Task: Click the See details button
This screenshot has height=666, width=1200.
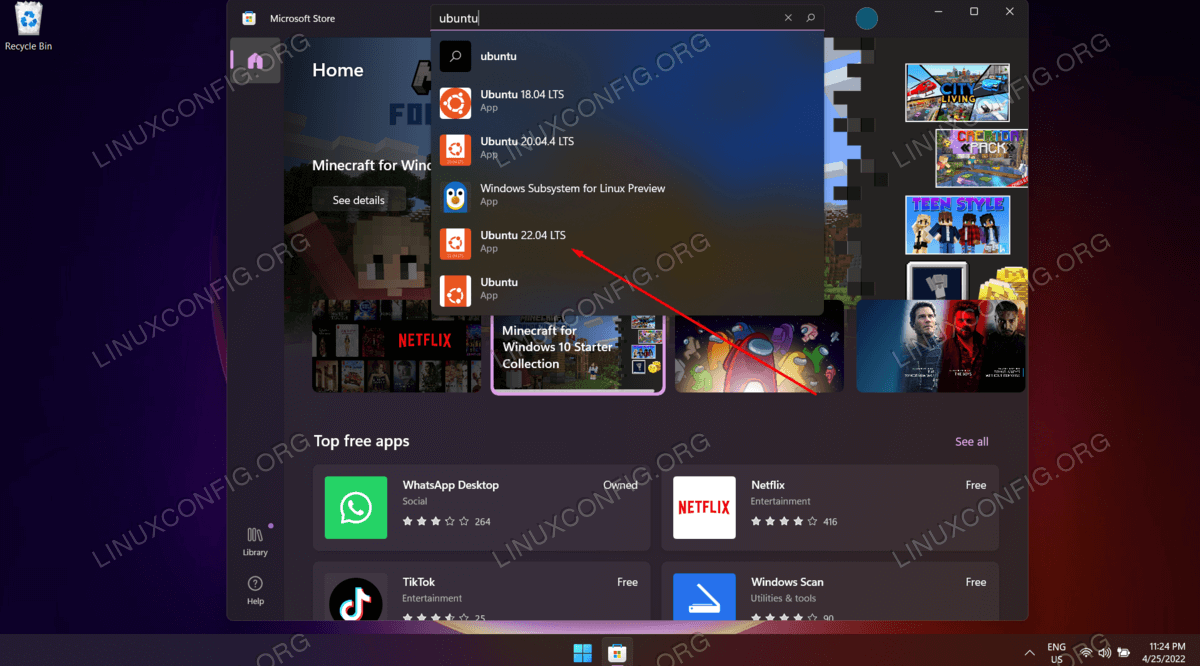Action: [x=358, y=200]
